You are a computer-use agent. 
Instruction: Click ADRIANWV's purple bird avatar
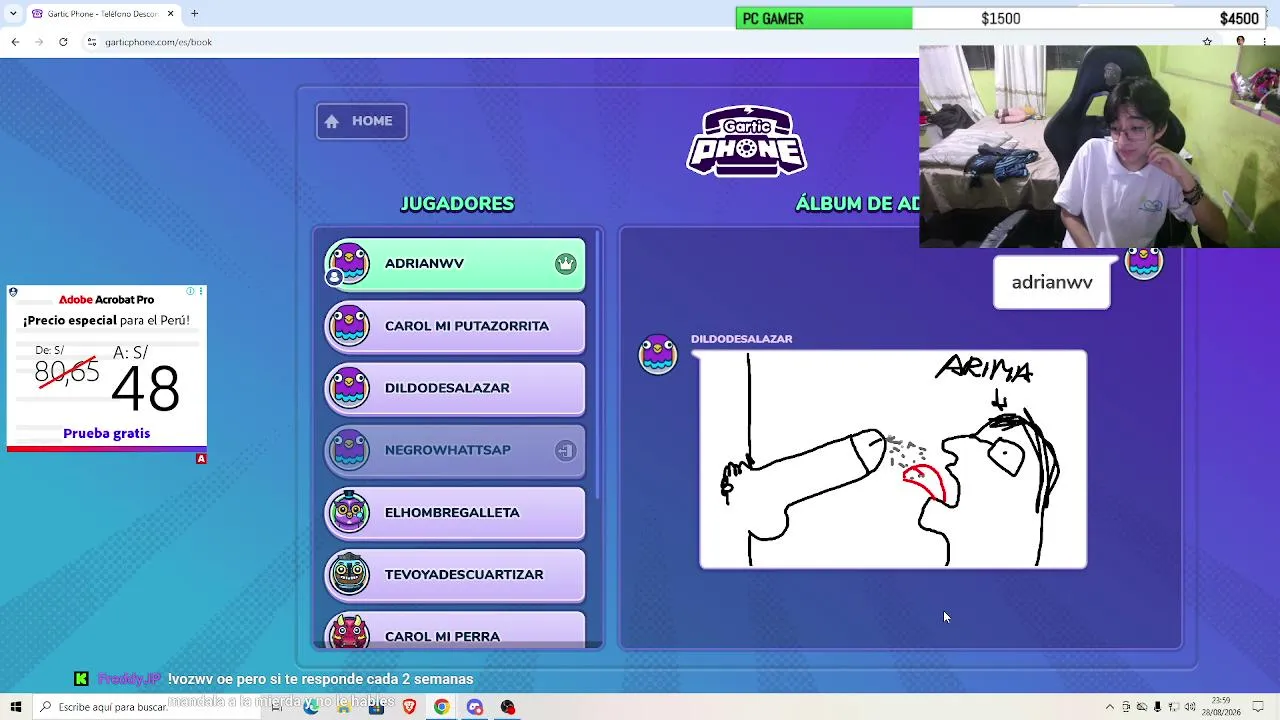point(349,263)
